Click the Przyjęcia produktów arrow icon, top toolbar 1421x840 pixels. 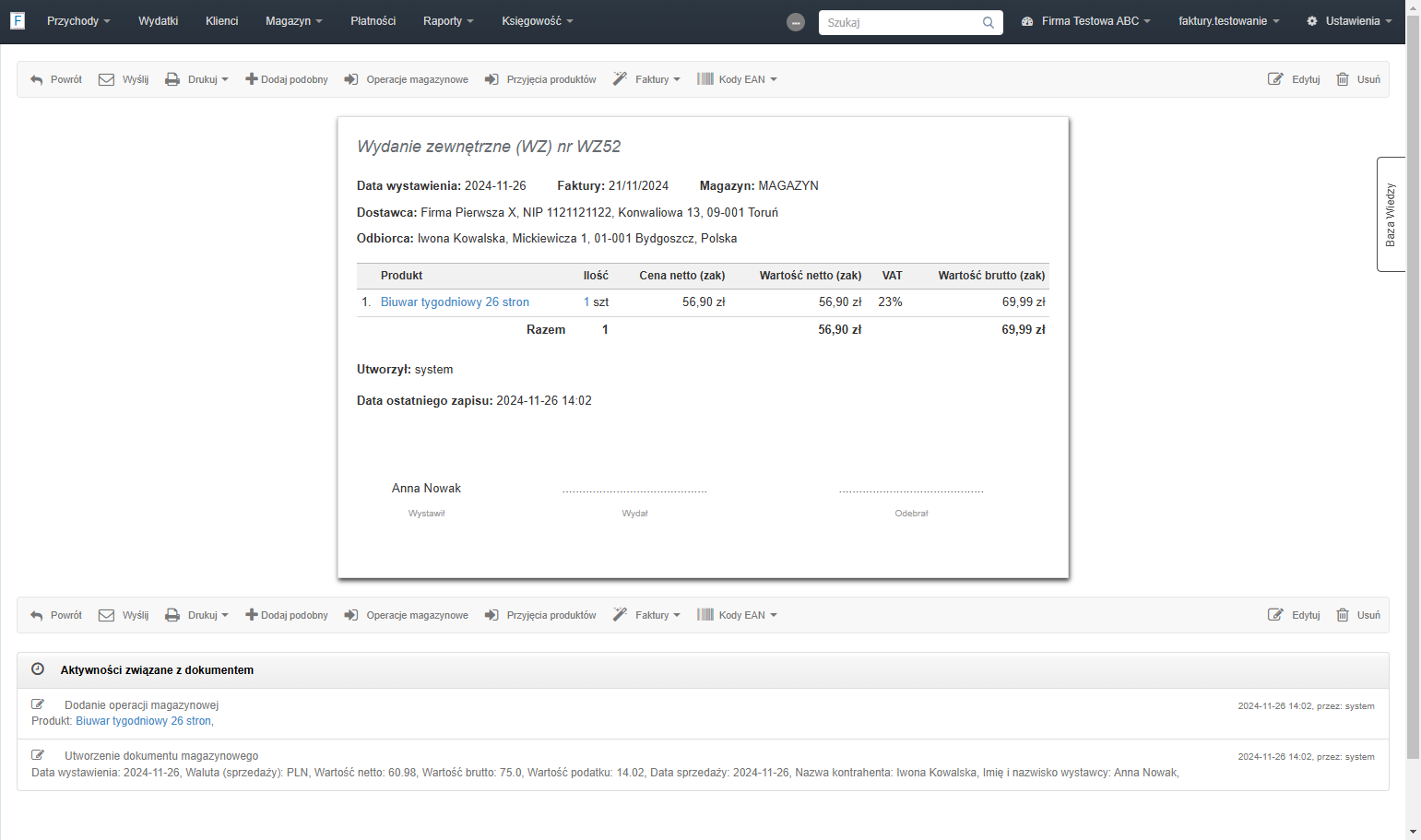click(491, 79)
